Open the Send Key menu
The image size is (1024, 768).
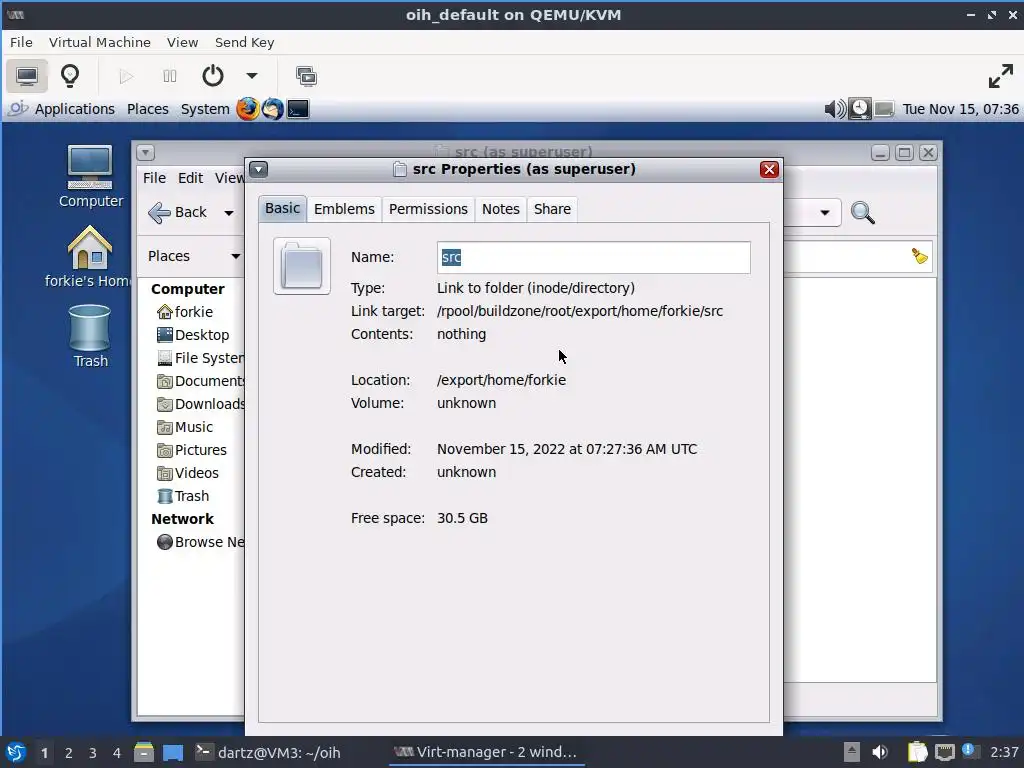coord(245,42)
